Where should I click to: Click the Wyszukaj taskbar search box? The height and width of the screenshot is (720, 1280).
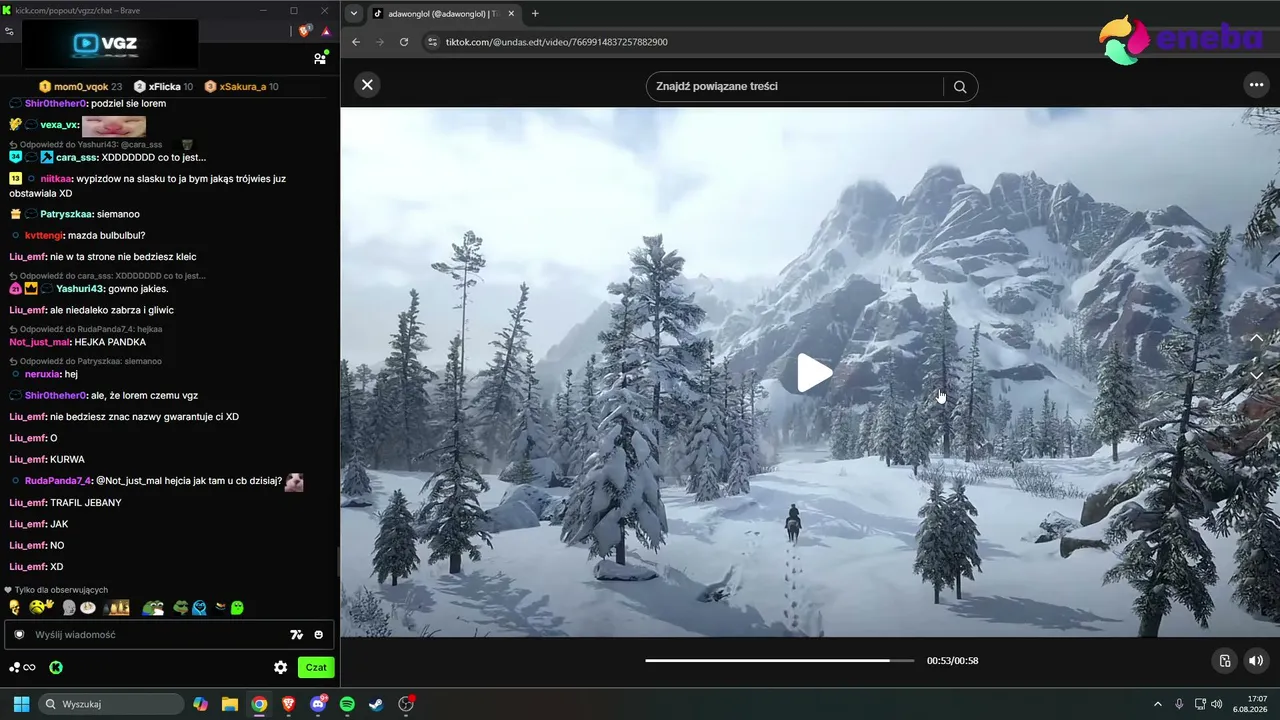coord(111,704)
